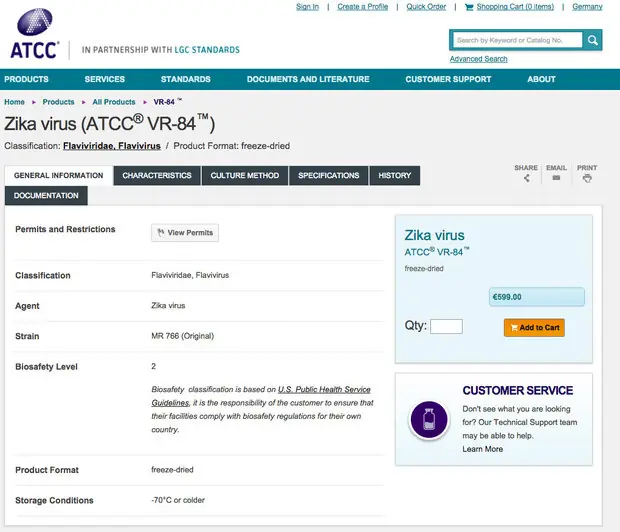The height and width of the screenshot is (532, 620).
Task: Click the Biosafety Level label
Action: [46, 367]
